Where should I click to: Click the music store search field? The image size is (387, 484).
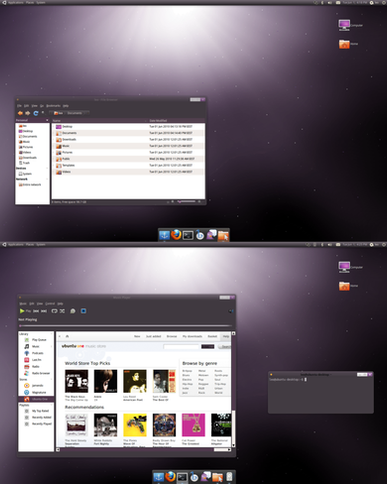181,347
